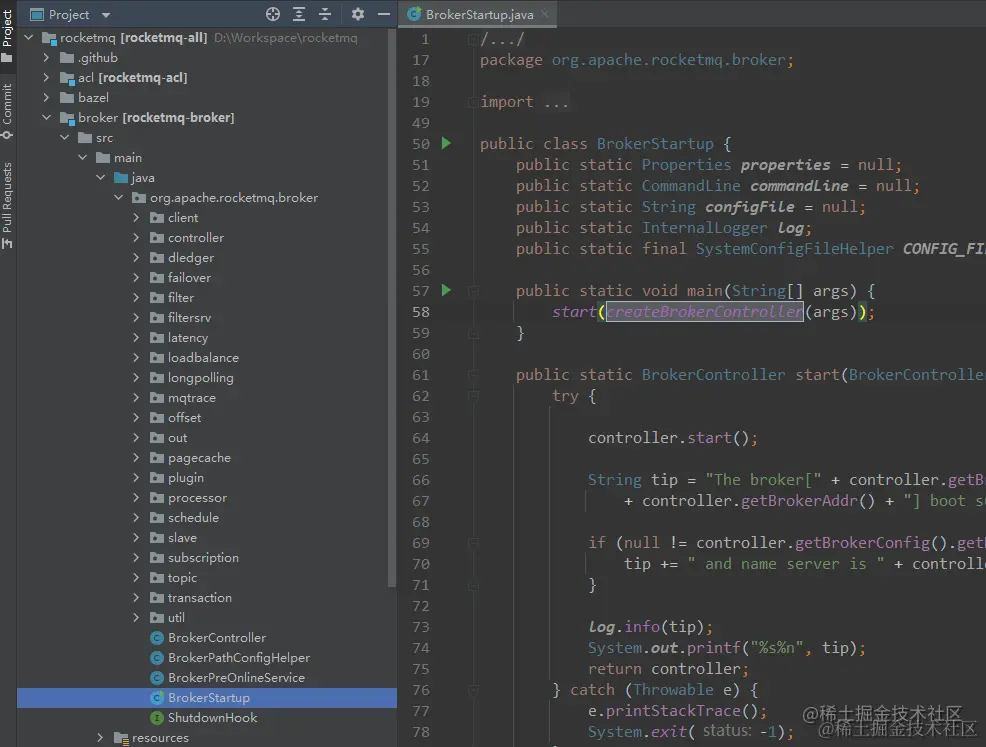Open the Commit tool window

[8, 111]
